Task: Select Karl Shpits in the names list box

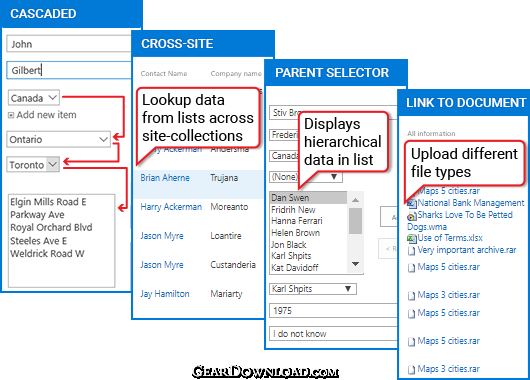Action: (291, 256)
